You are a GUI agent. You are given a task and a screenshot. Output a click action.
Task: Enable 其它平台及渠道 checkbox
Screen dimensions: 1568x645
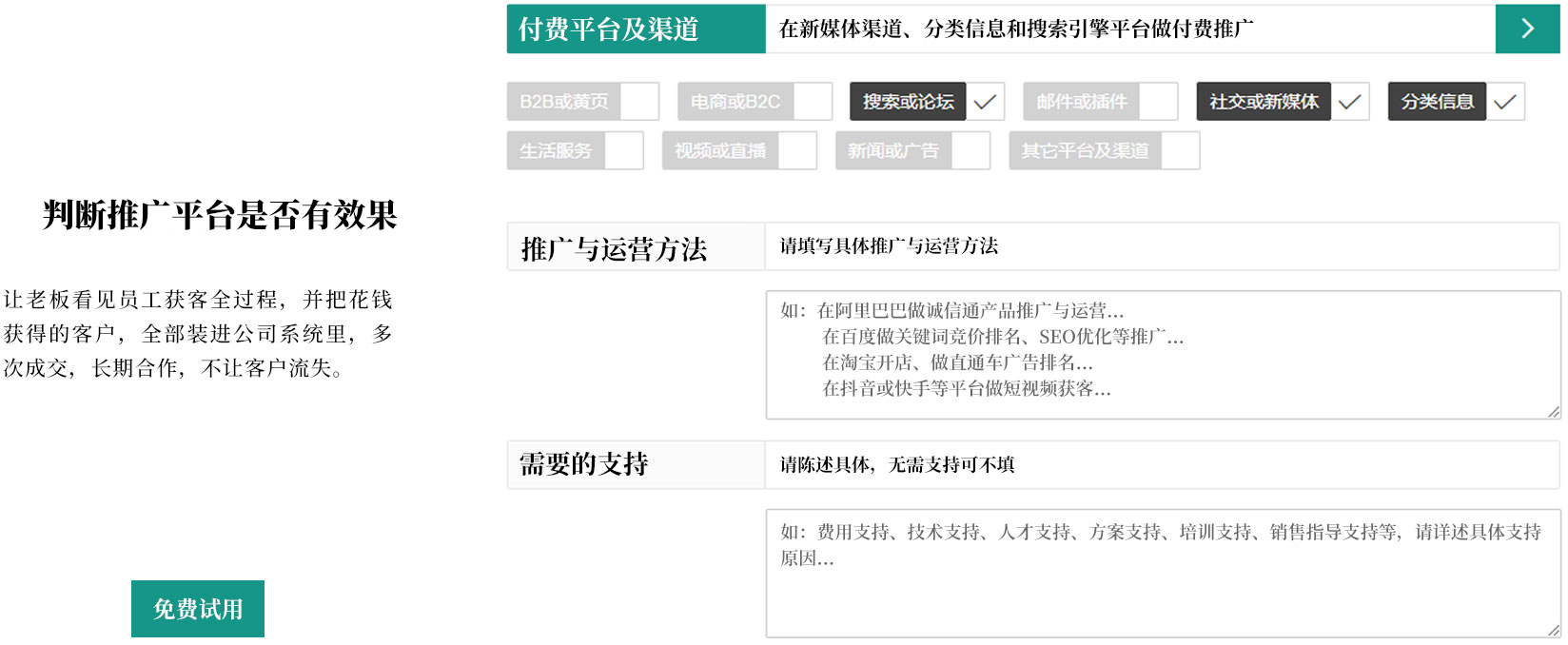tap(1180, 151)
